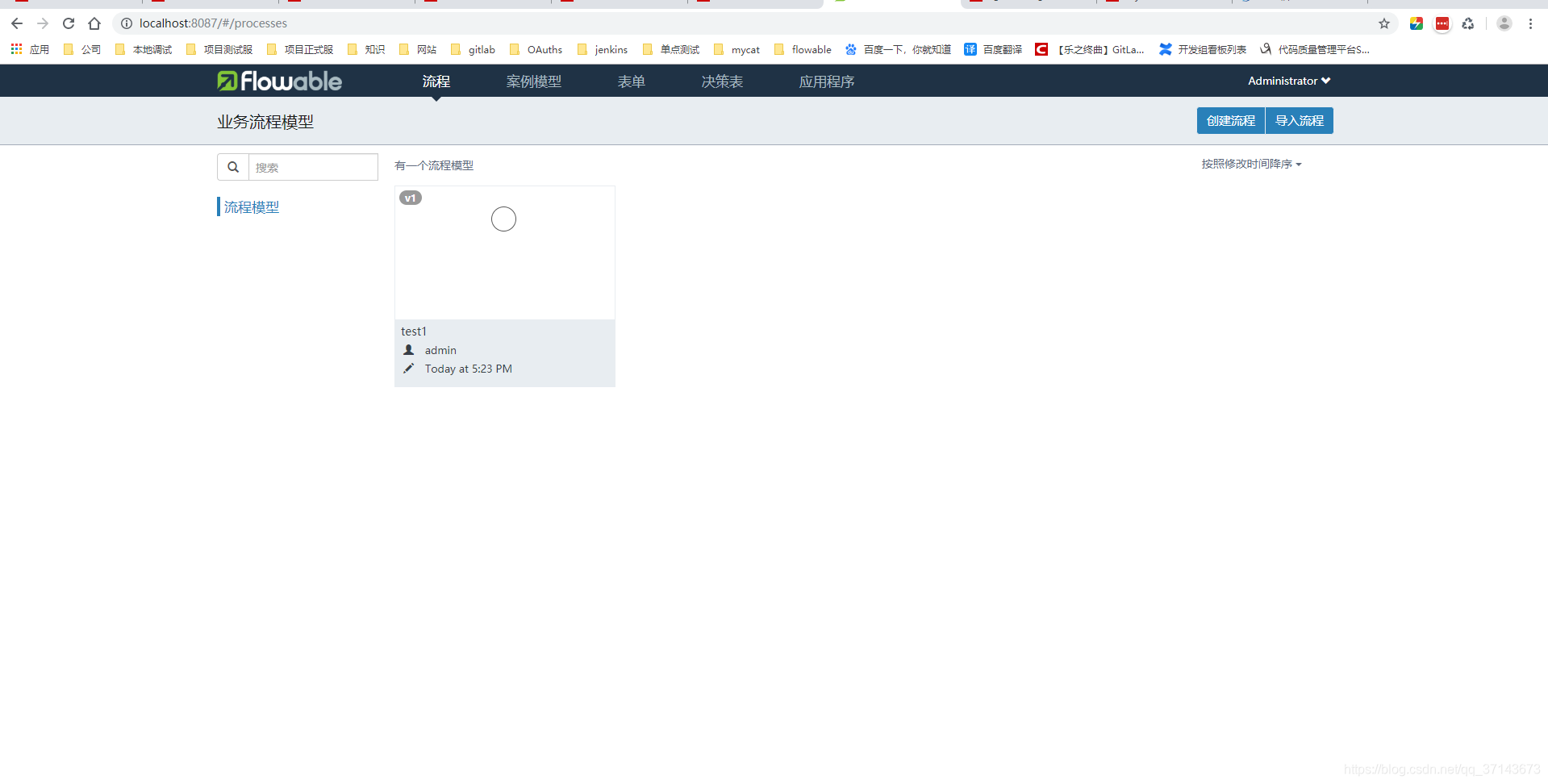Click the site info icon in address bar
Screen dimensions: 1548x784
coord(127,23)
